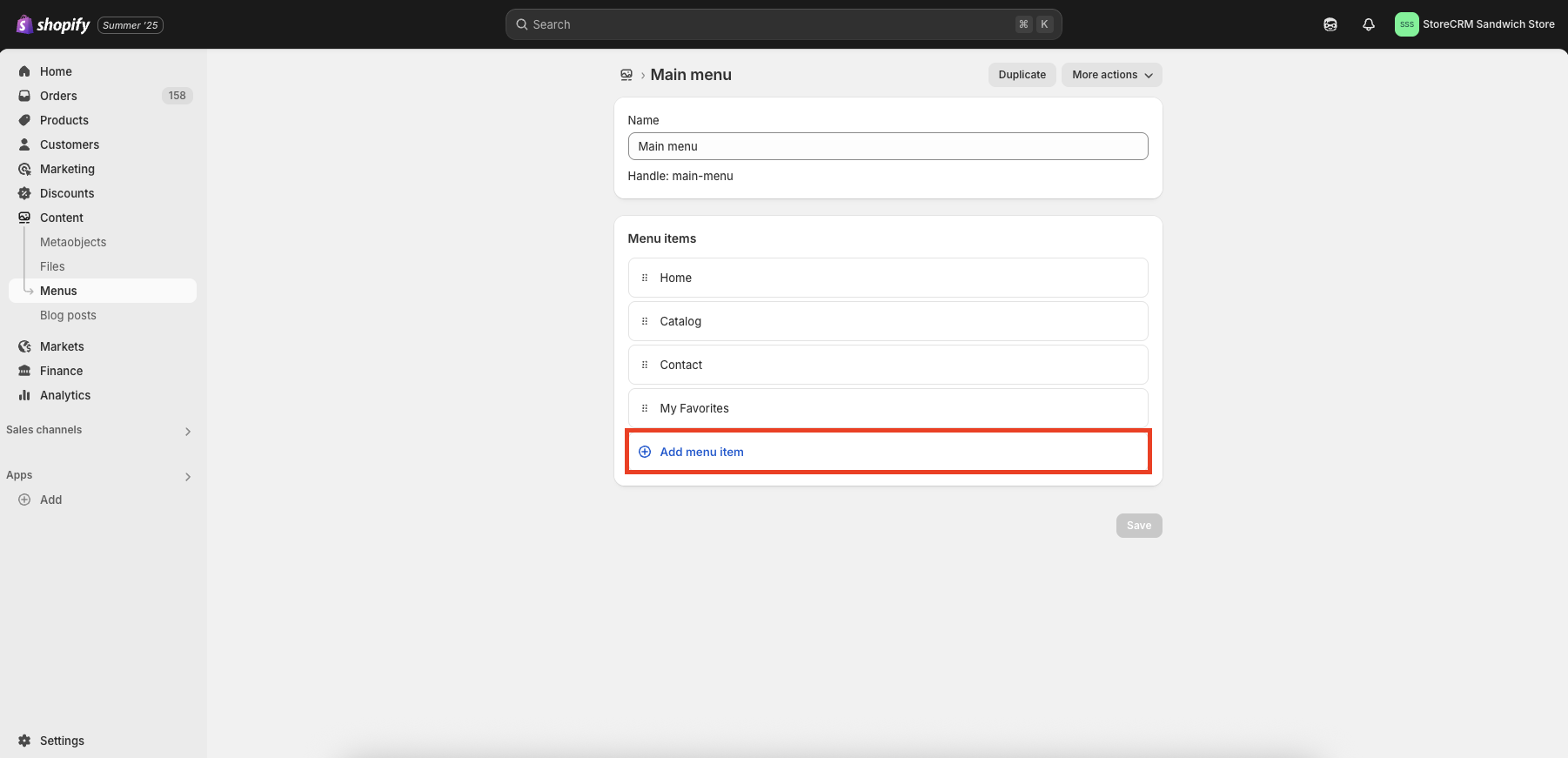Click the Summer '25 badge

(131, 25)
